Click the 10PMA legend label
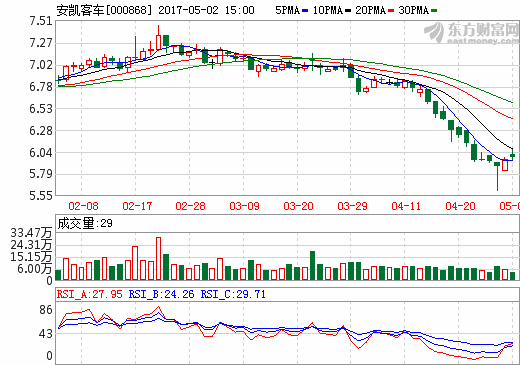The height and width of the screenshot is (365, 520). pyautogui.click(x=328, y=10)
